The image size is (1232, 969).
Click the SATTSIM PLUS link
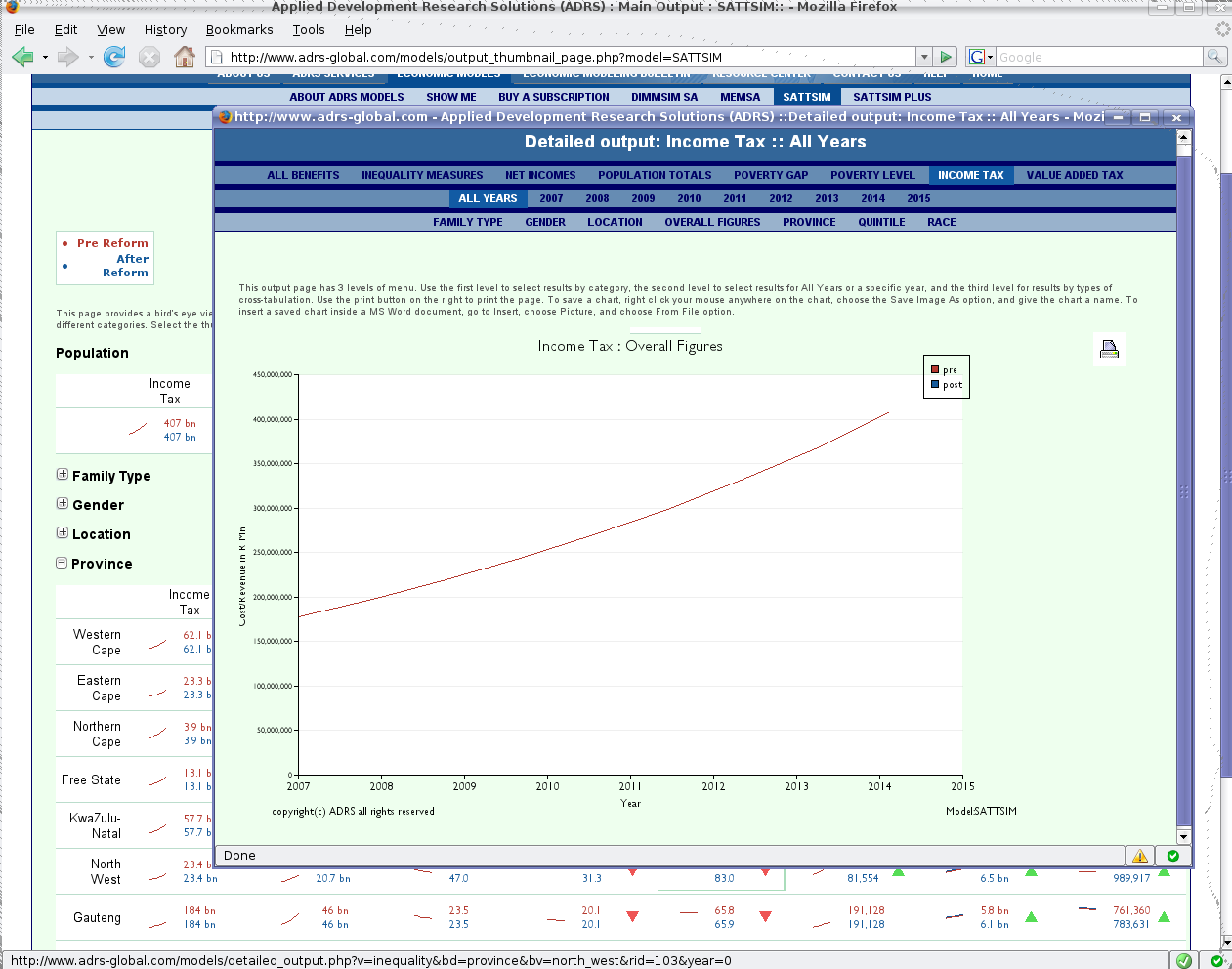point(891,97)
